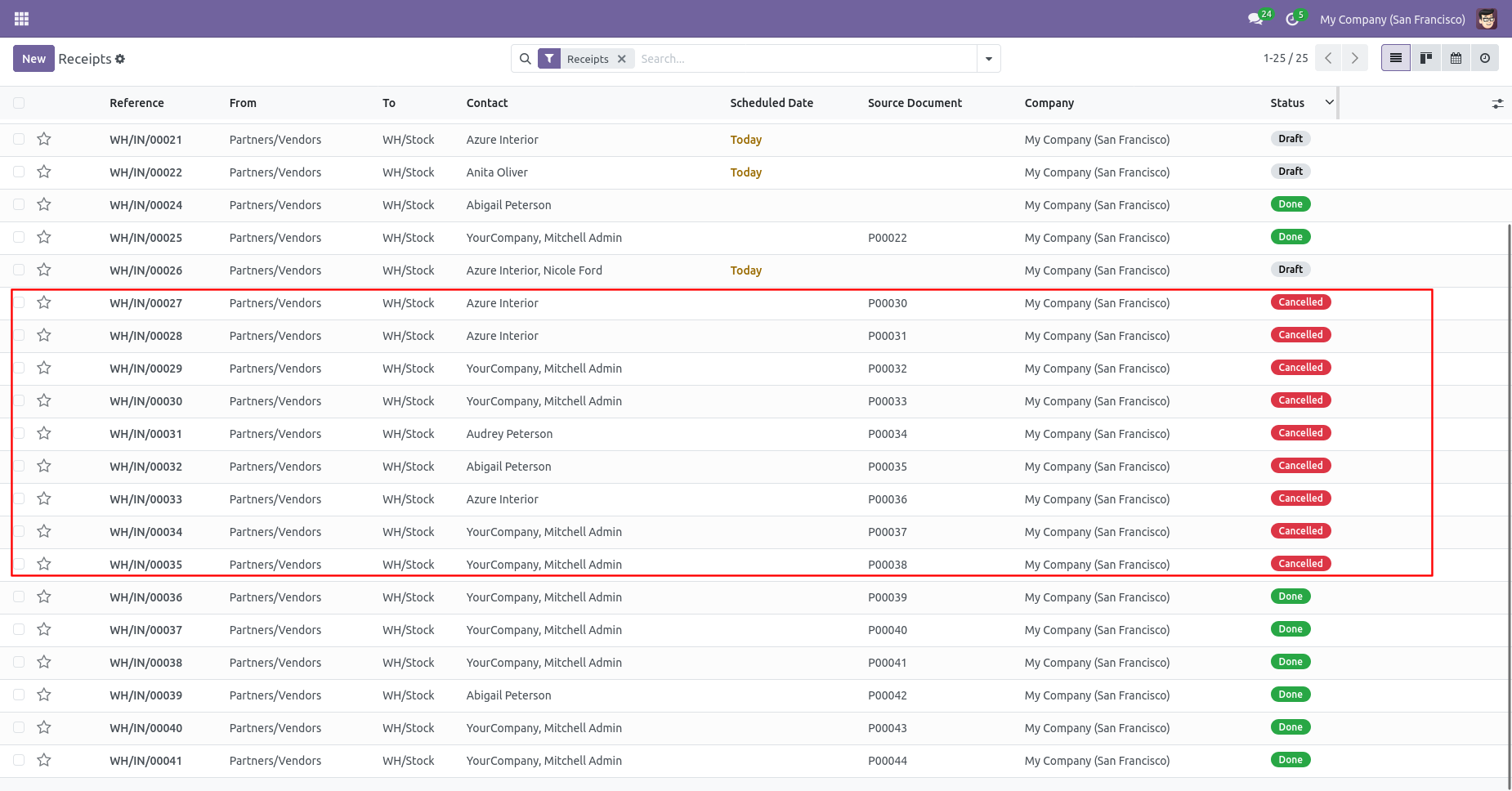Expand the search options dropdown
The width and height of the screenshot is (1512, 791).
coord(989,59)
